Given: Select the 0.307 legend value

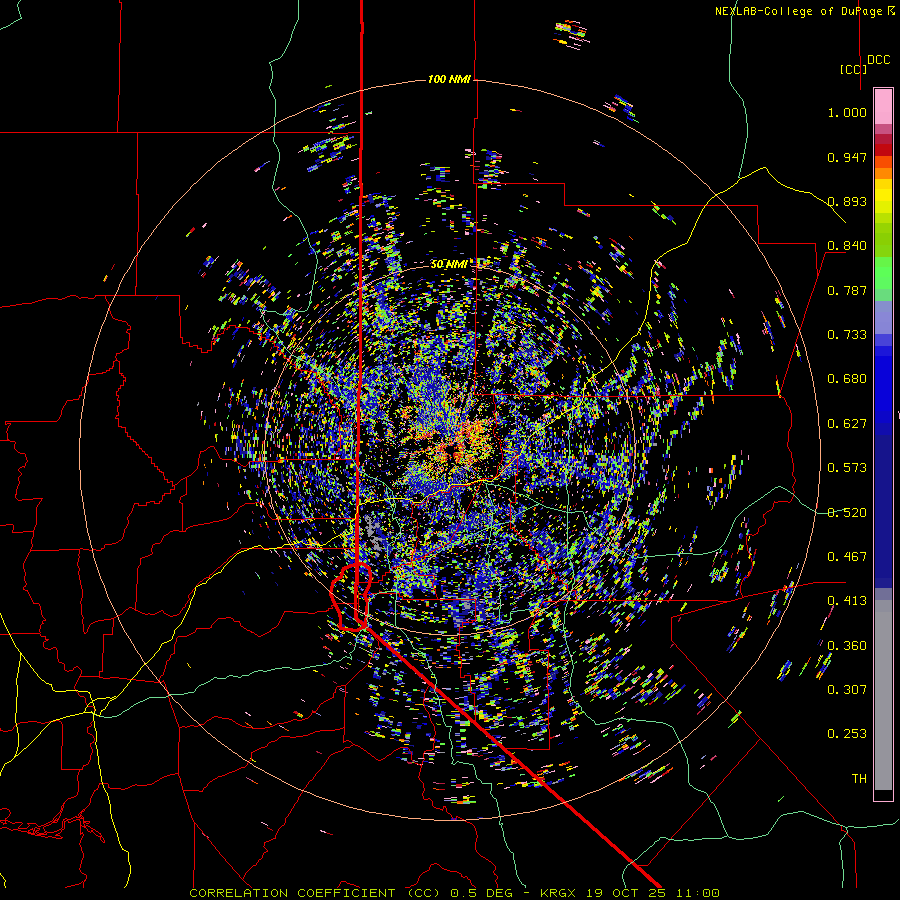Looking at the screenshot, I should [x=847, y=690].
